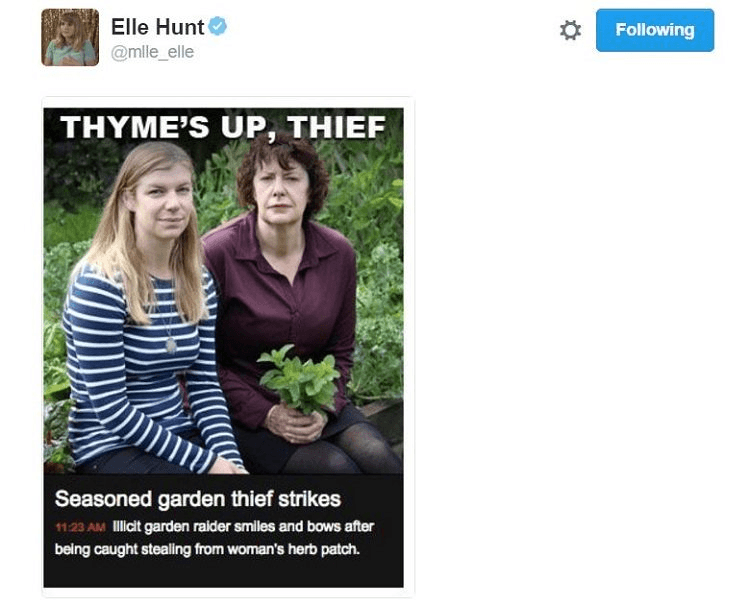Click the black caption panel under photo
The height and width of the screenshot is (605, 750).
tap(223, 530)
